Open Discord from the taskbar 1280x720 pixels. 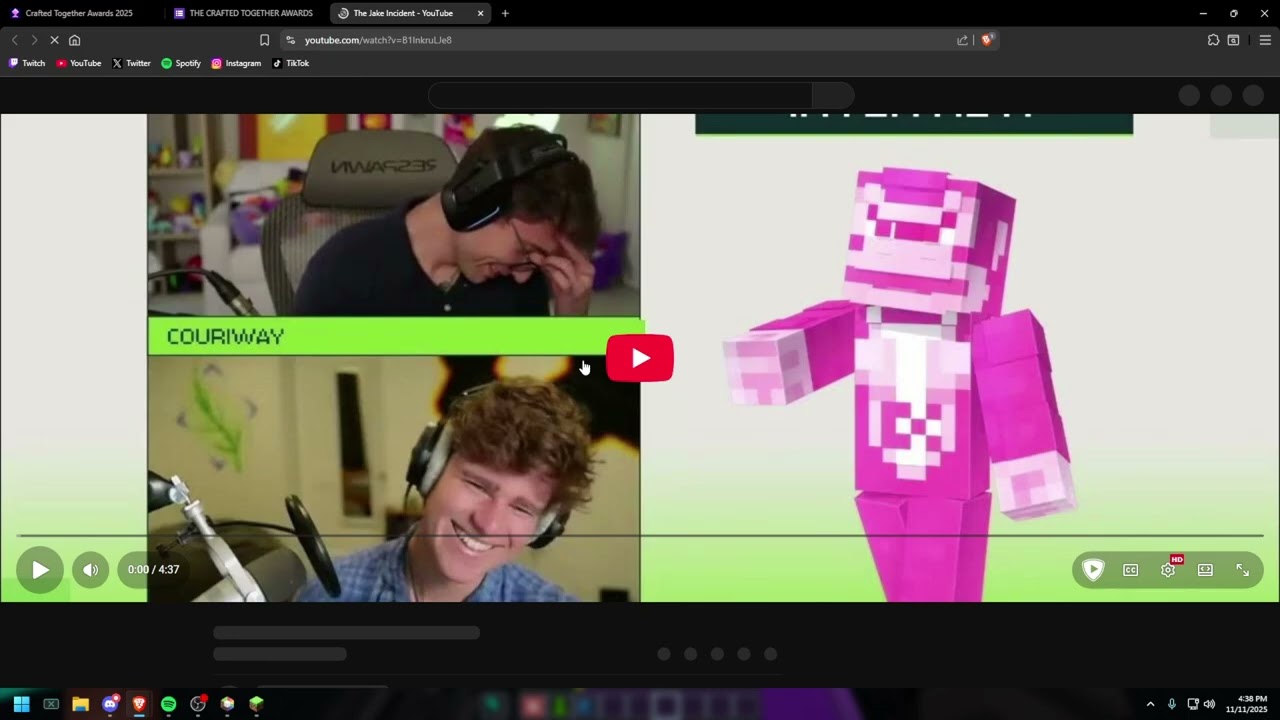110,704
